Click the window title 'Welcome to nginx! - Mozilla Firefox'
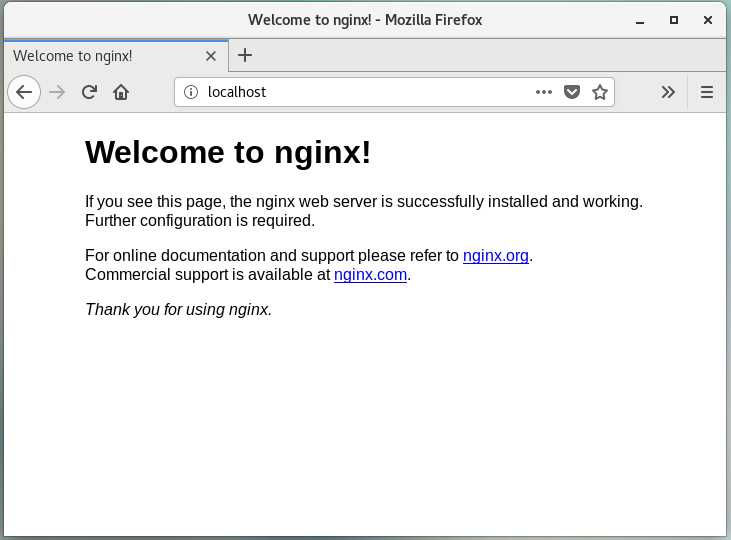Image resolution: width=731 pixels, height=540 pixels. pos(365,20)
